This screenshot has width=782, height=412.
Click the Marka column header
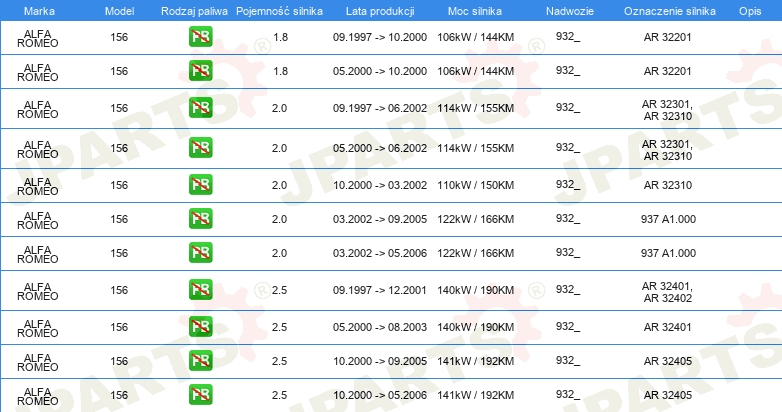pos(39,11)
